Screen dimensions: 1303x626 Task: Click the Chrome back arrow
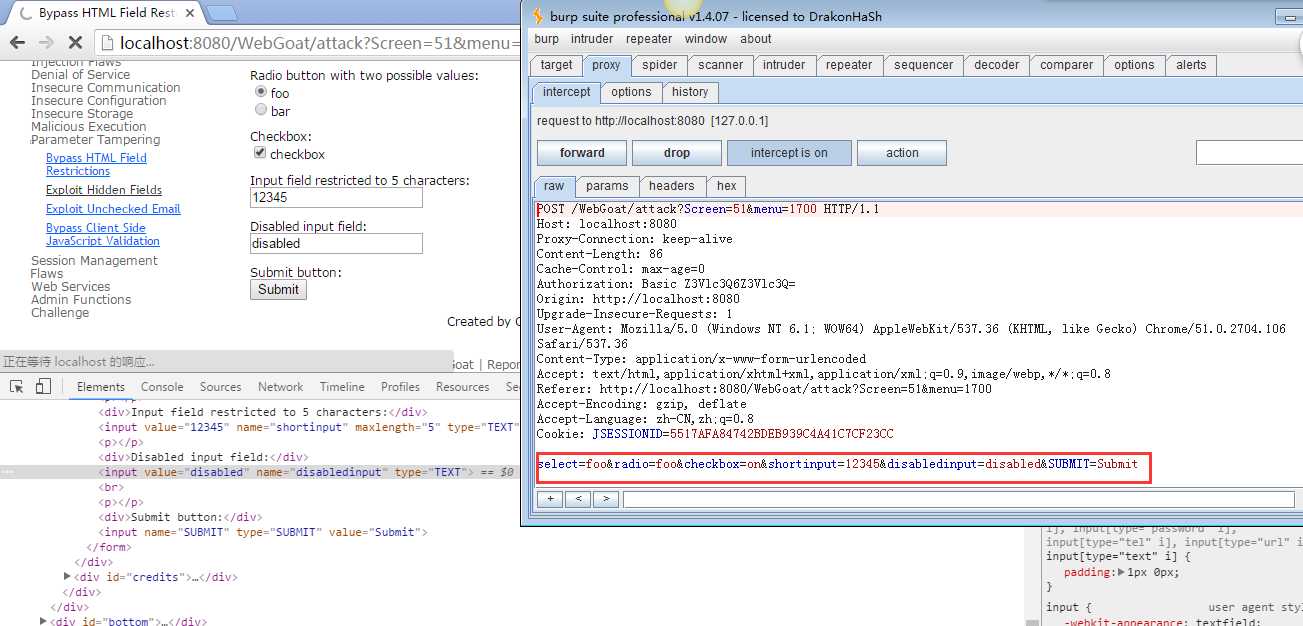click(x=17, y=42)
